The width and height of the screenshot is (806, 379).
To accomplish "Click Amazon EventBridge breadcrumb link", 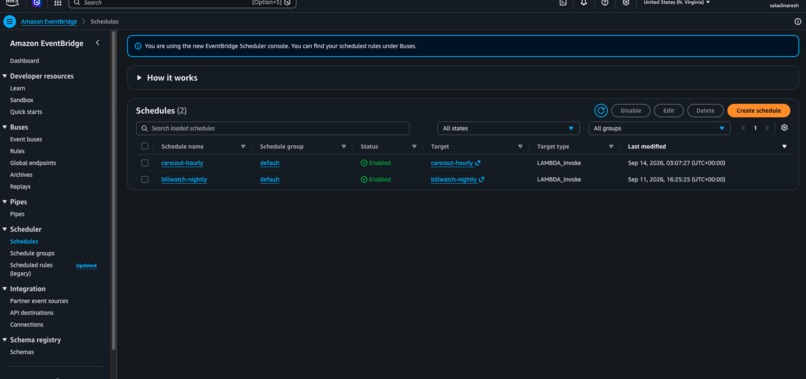I will tap(49, 22).
